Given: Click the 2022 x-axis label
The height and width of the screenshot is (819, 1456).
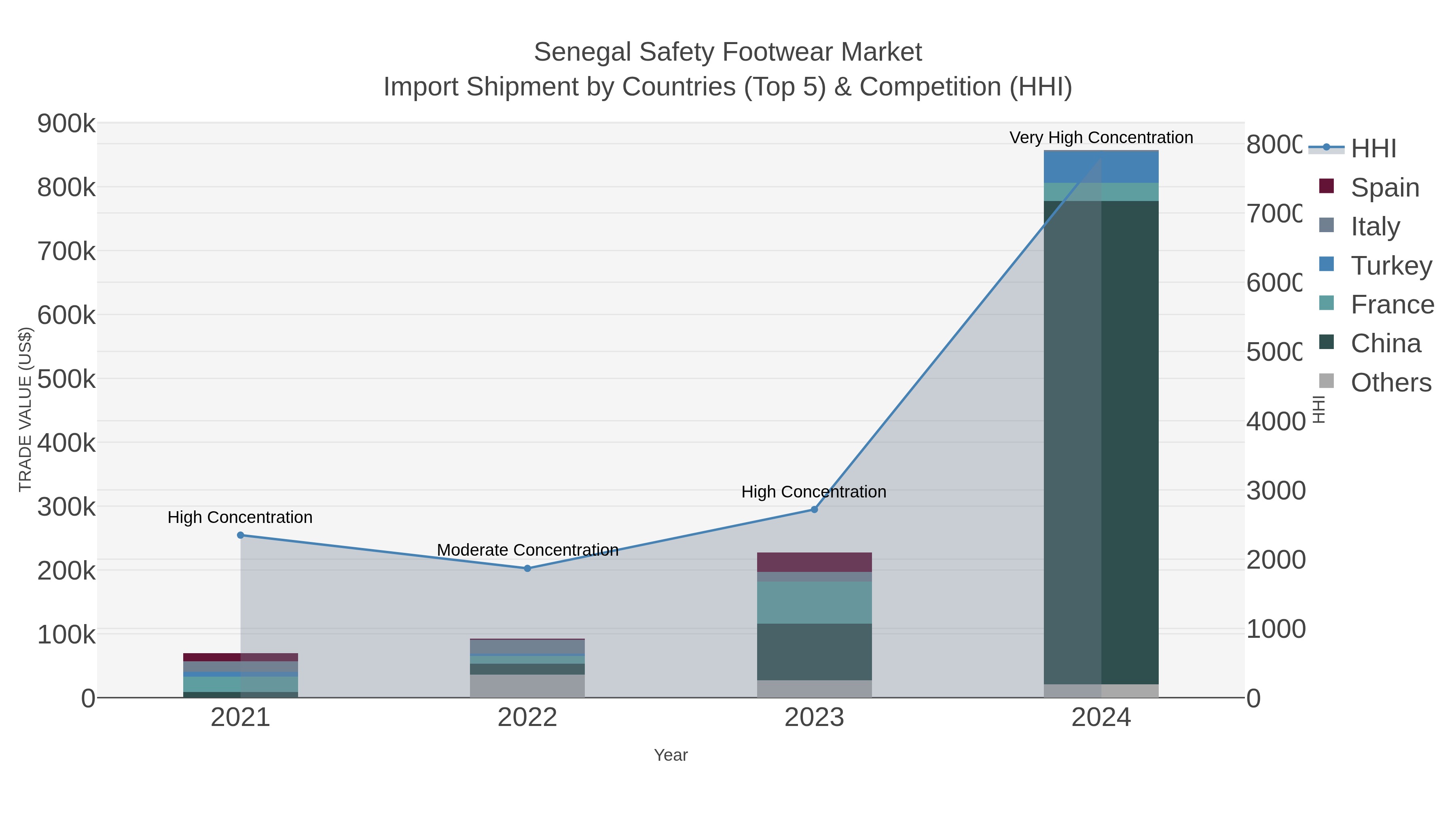Looking at the screenshot, I should click(x=527, y=717).
